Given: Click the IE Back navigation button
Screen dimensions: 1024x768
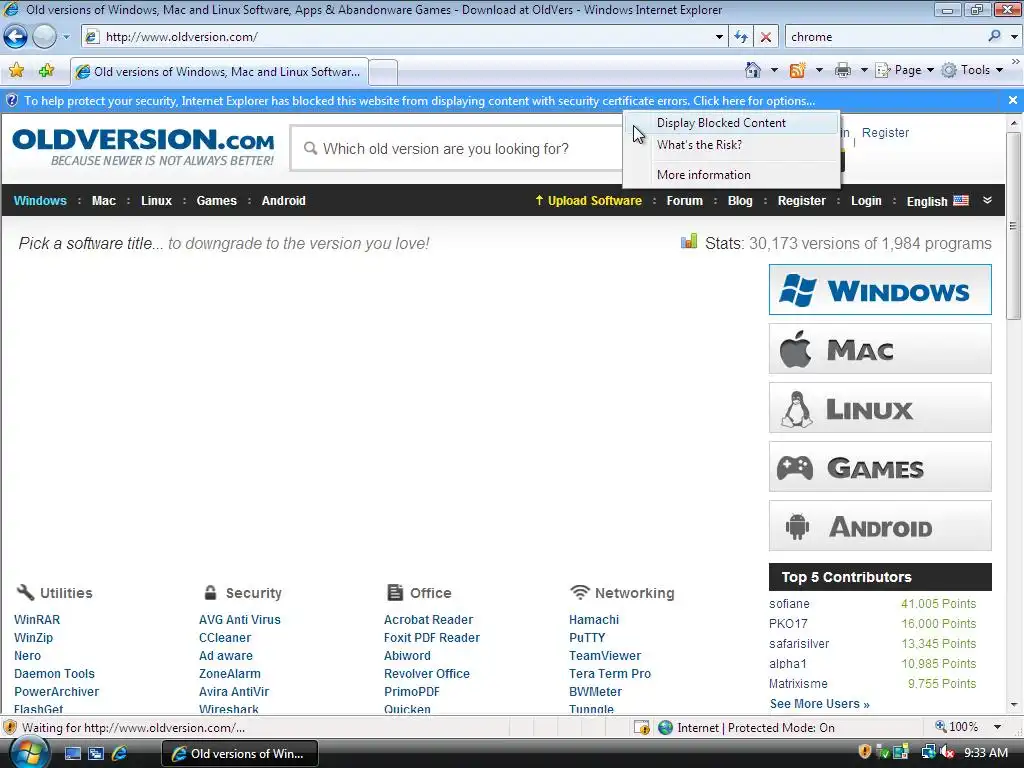Looking at the screenshot, I should click(x=16, y=37).
